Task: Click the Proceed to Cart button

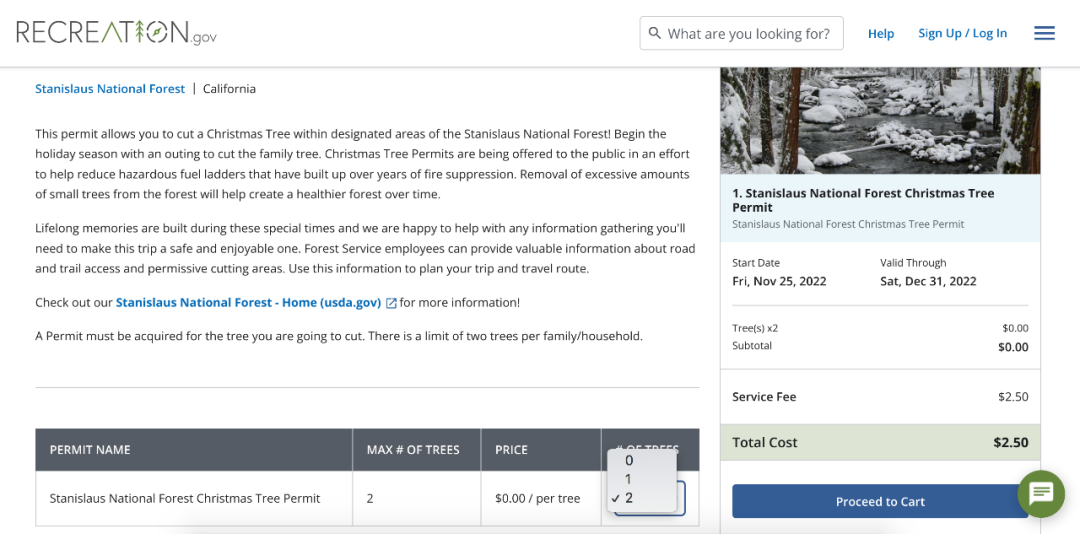Action: coord(880,501)
